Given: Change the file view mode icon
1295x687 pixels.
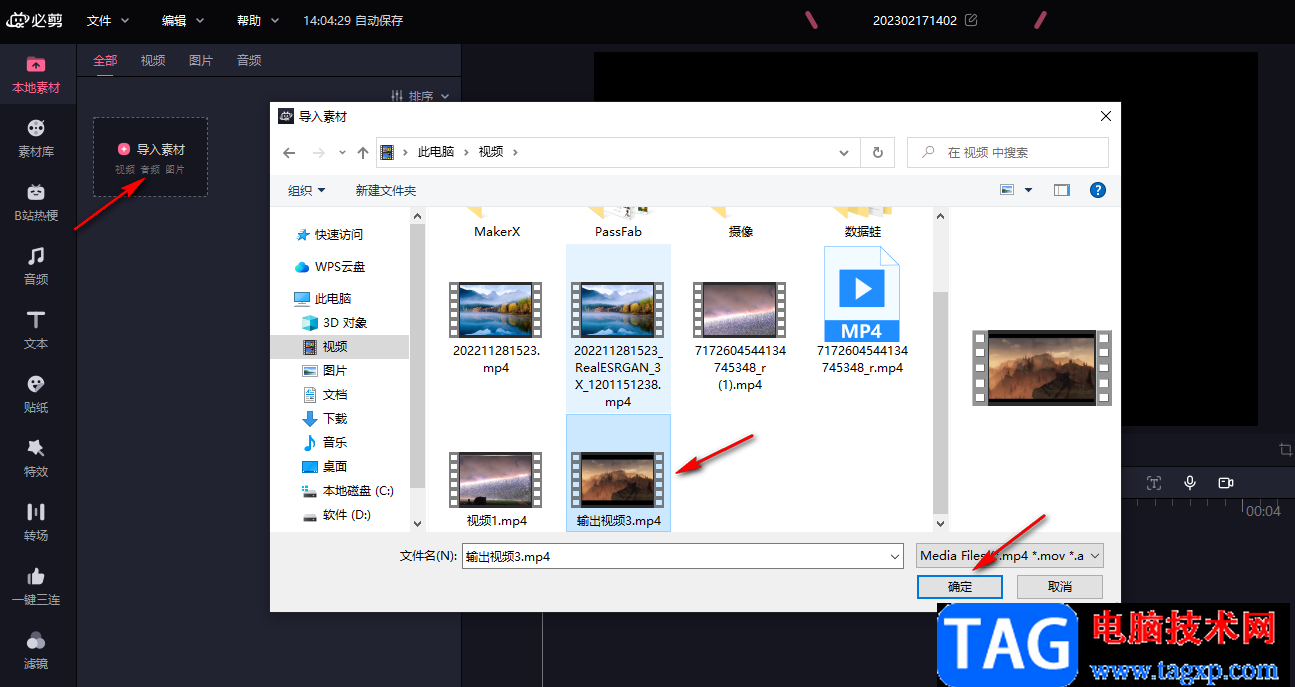Looking at the screenshot, I should [1007, 190].
